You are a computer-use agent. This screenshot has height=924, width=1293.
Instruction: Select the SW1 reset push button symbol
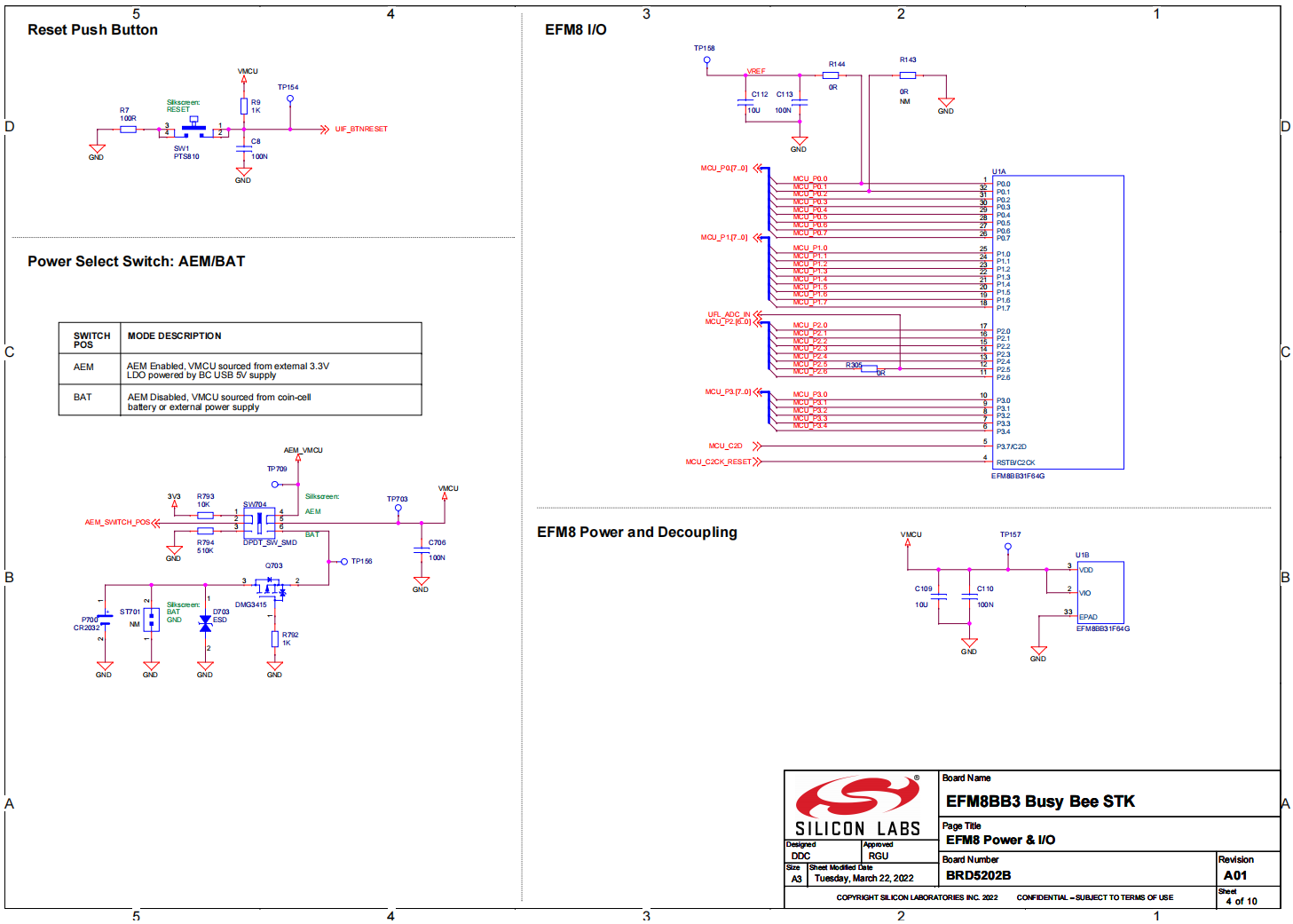click(193, 129)
